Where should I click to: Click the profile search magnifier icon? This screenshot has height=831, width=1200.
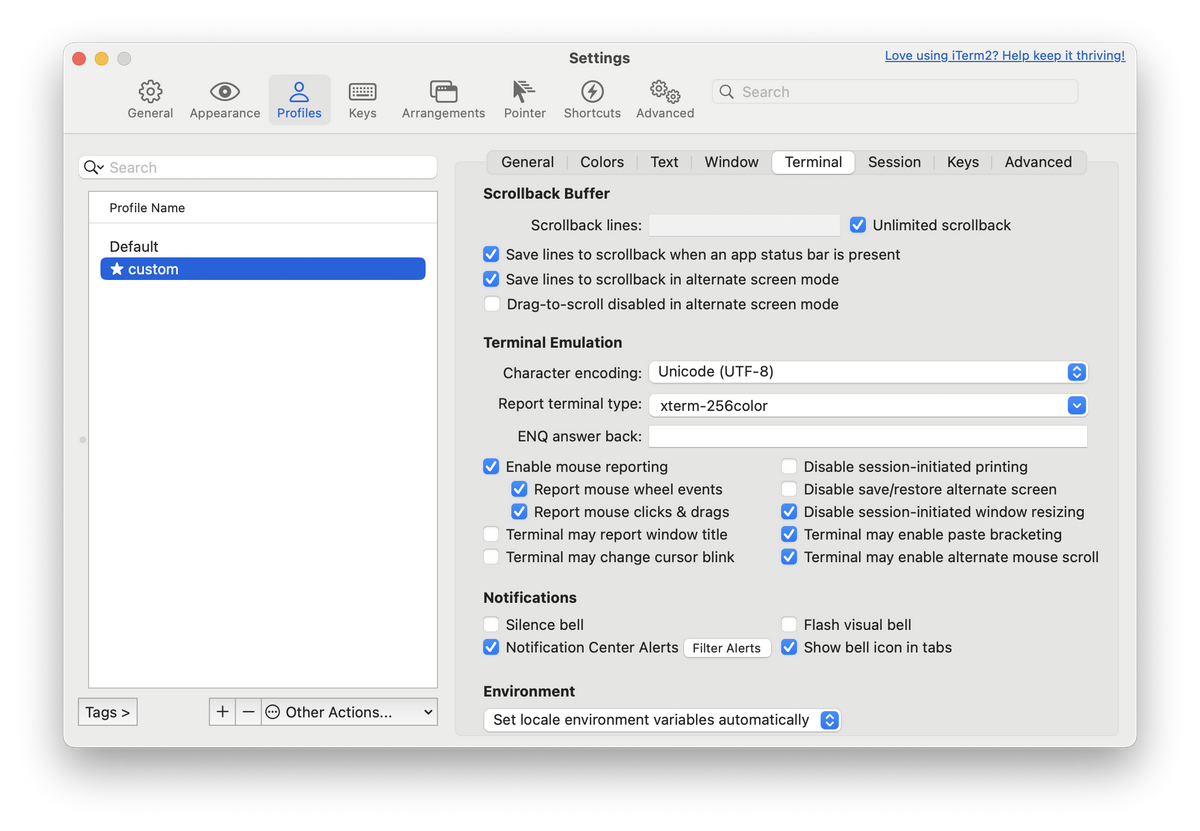tap(94, 167)
